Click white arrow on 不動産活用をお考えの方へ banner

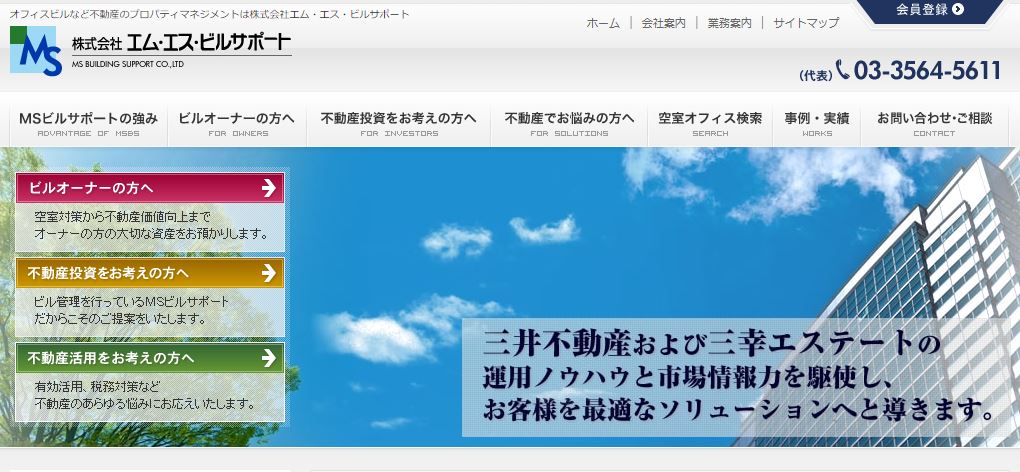coord(269,358)
